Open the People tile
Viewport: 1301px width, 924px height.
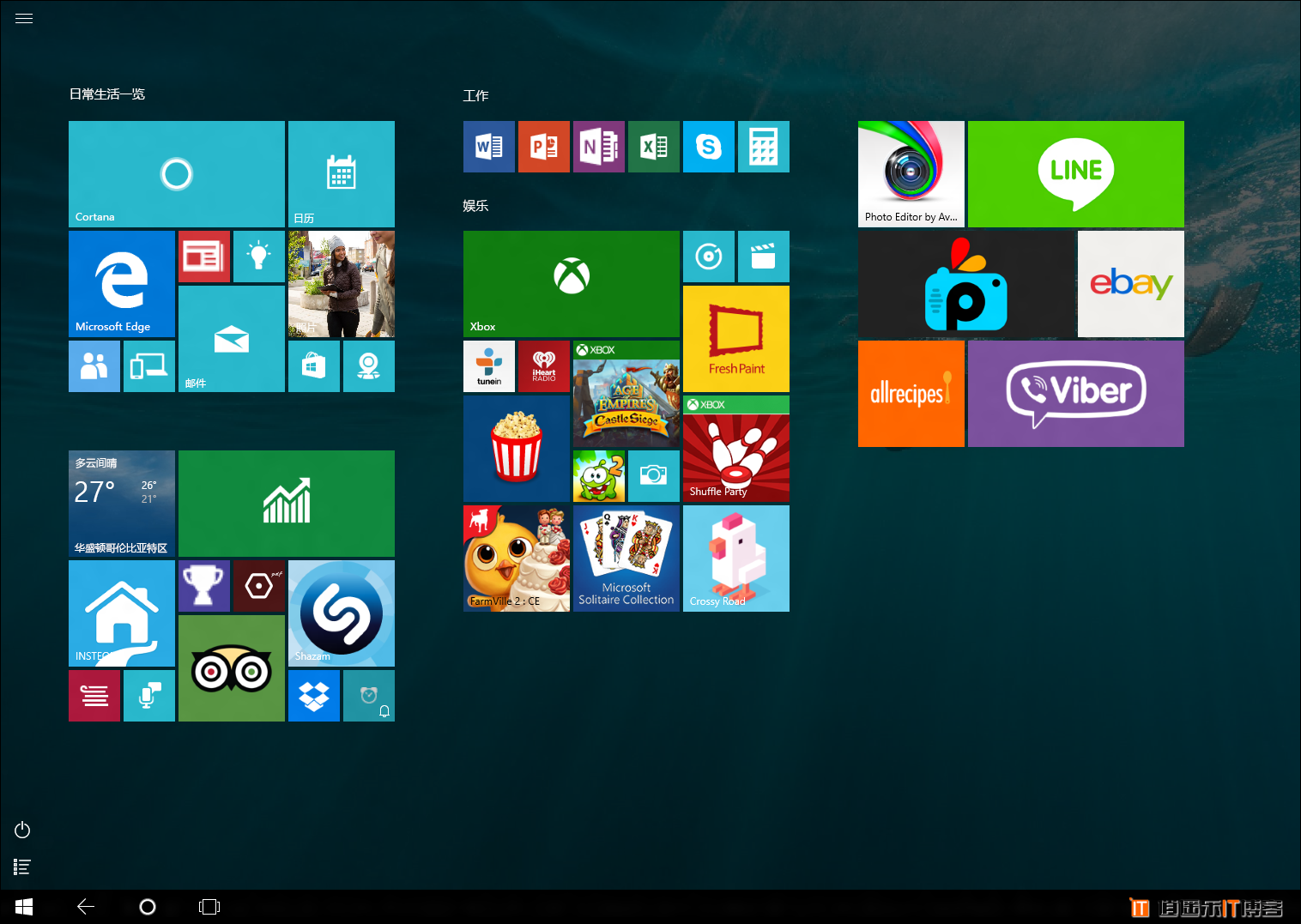(x=94, y=366)
